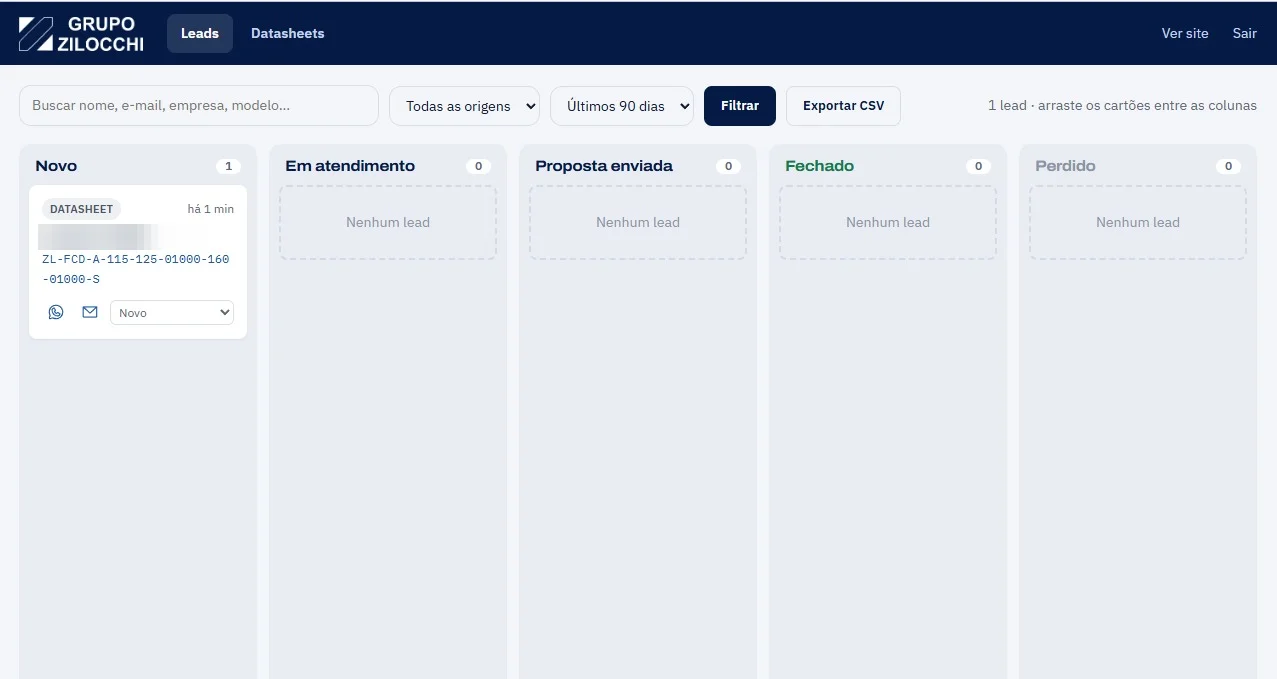Click the Novo column header

(x=56, y=166)
